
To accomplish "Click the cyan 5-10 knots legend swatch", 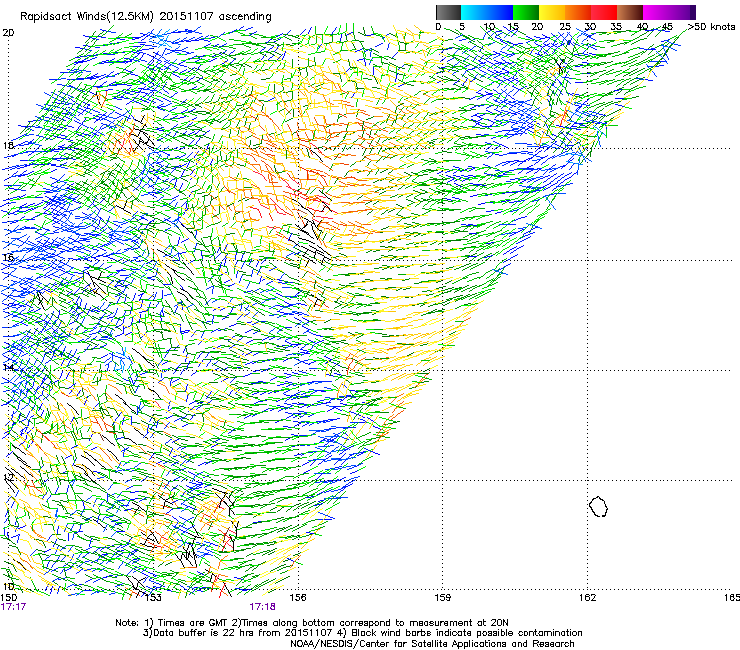I will [x=474, y=12].
